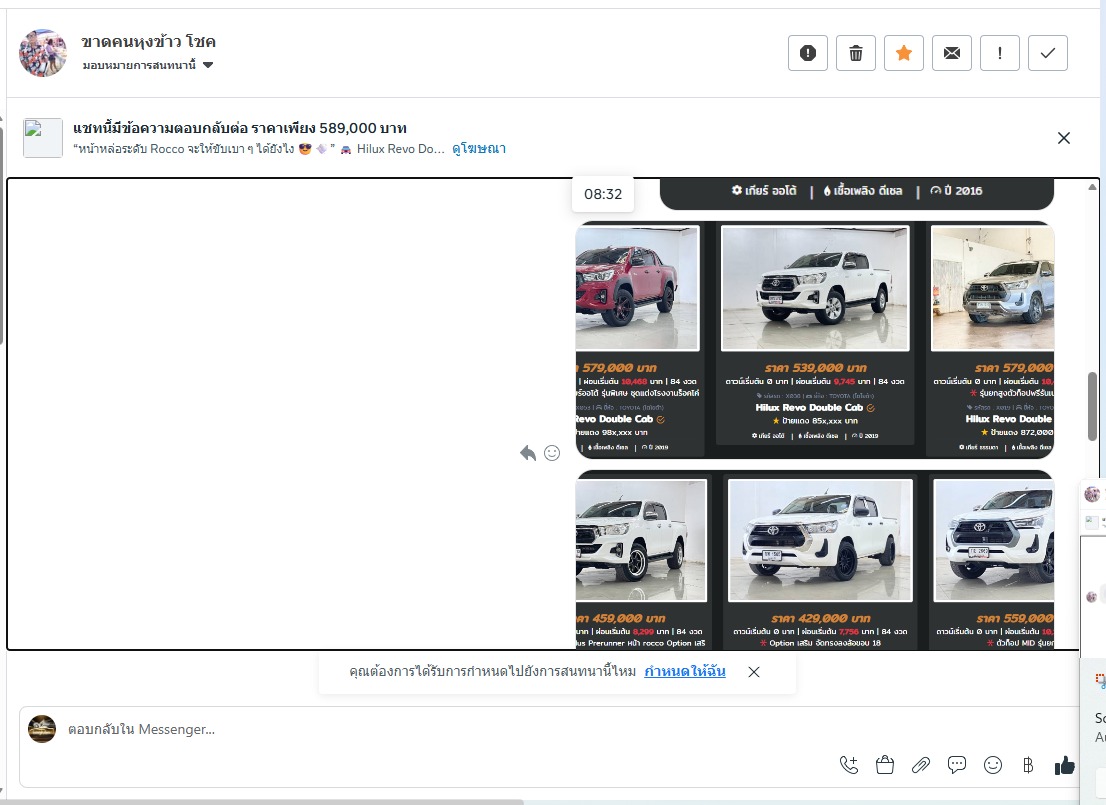The height and width of the screenshot is (805, 1106).
Task: Open saved replies speech bubble icon
Action: 956,765
